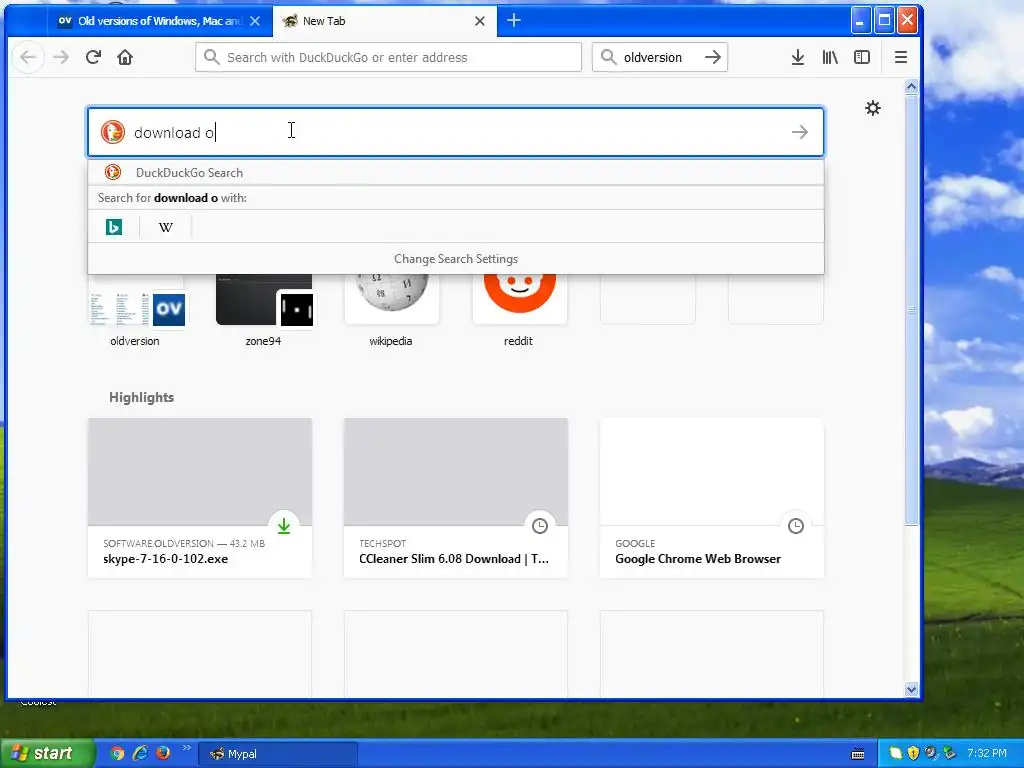This screenshot has width=1024, height=768.
Task: Submit the oldversion search with its arrow
Action: [x=713, y=57]
